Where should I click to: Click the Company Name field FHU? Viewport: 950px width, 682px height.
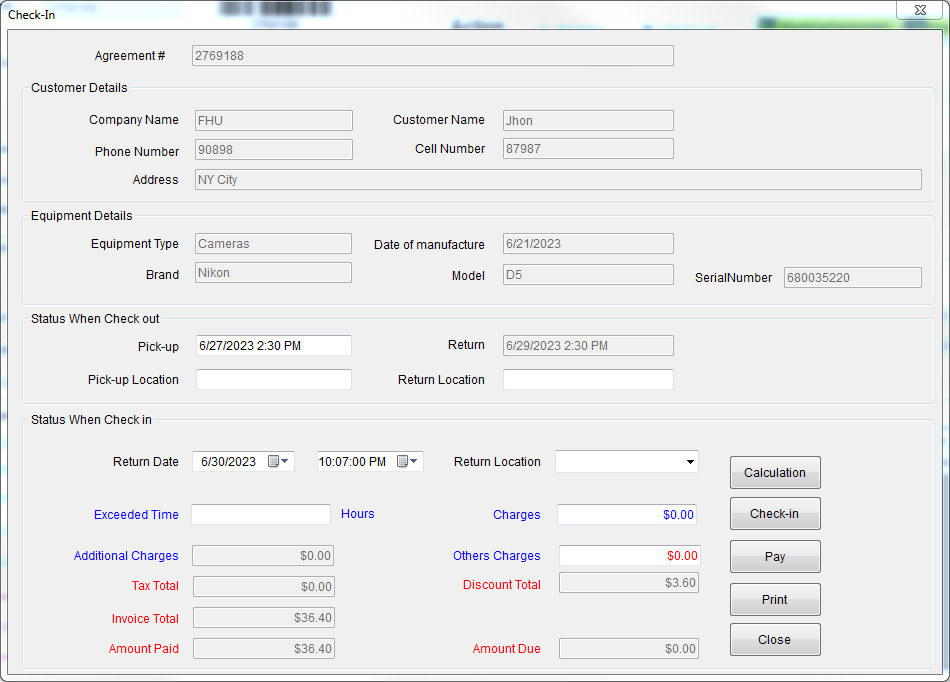[274, 121]
